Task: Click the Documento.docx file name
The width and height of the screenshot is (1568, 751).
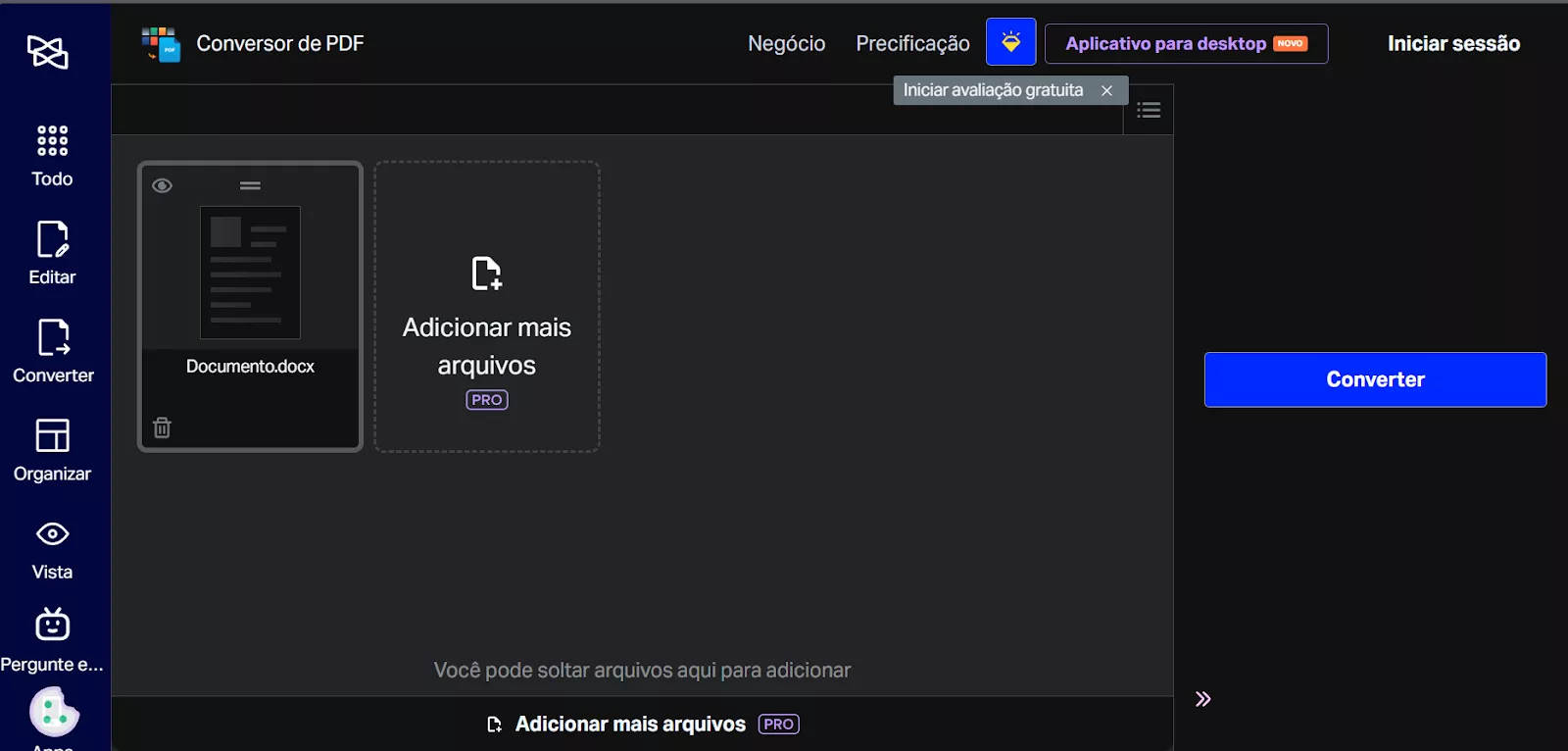Action: click(x=251, y=367)
